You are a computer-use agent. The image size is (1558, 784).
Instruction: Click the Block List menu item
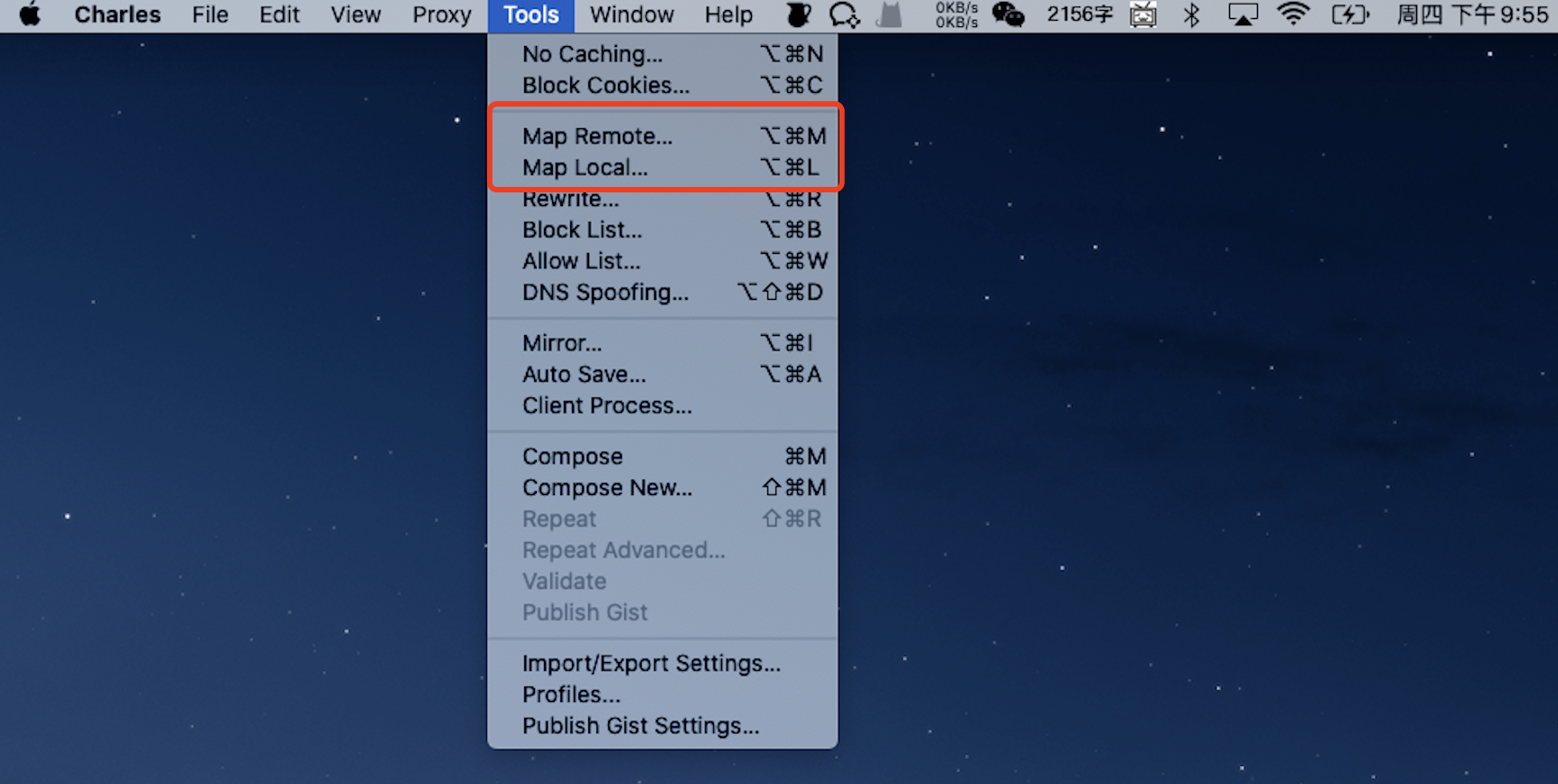(582, 230)
